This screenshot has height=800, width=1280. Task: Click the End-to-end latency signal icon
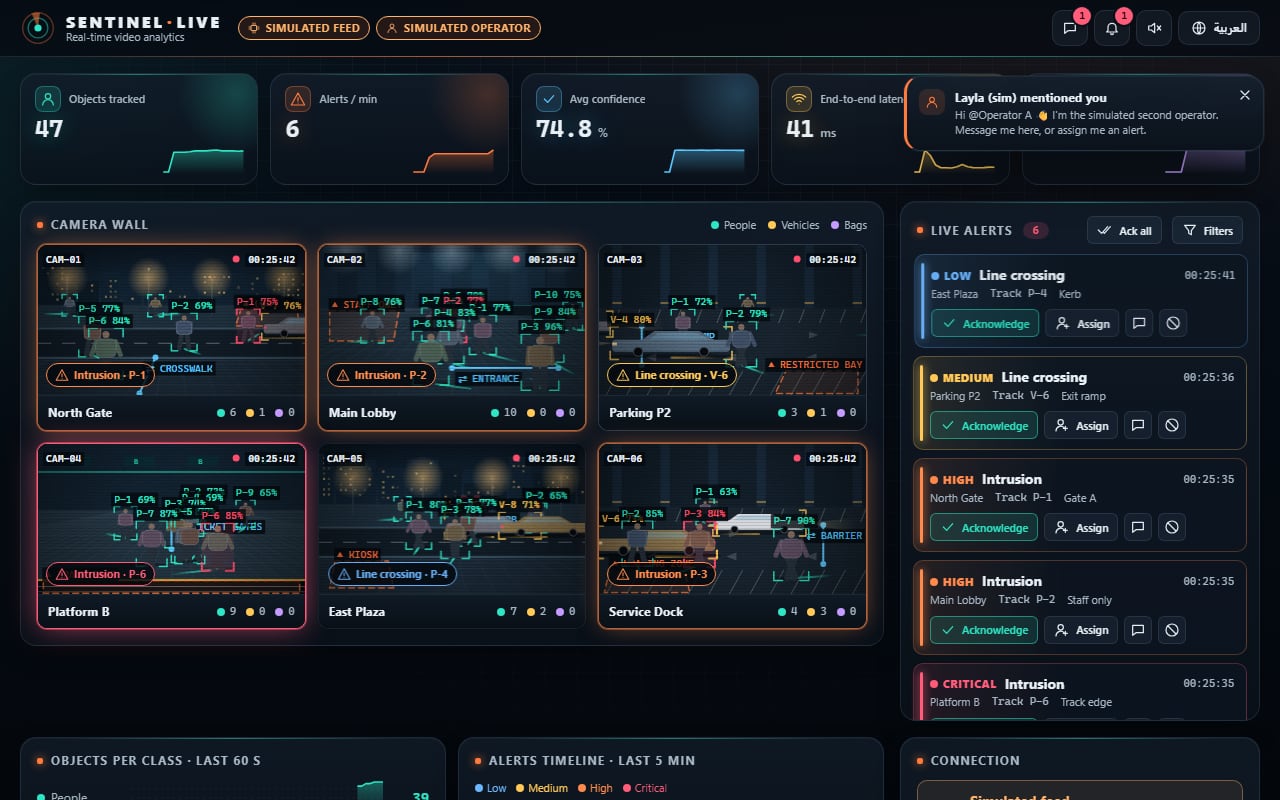click(x=798, y=99)
